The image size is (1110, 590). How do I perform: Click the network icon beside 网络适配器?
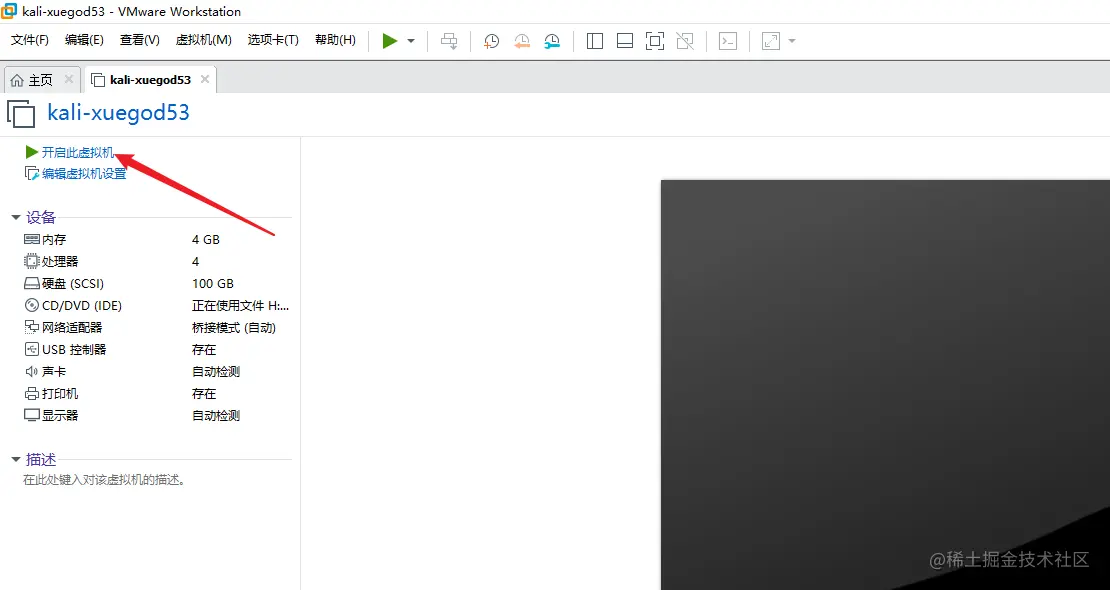point(31,327)
